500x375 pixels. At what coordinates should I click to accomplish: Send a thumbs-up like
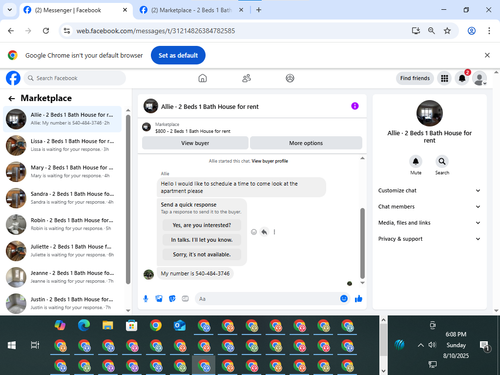tap(359, 299)
